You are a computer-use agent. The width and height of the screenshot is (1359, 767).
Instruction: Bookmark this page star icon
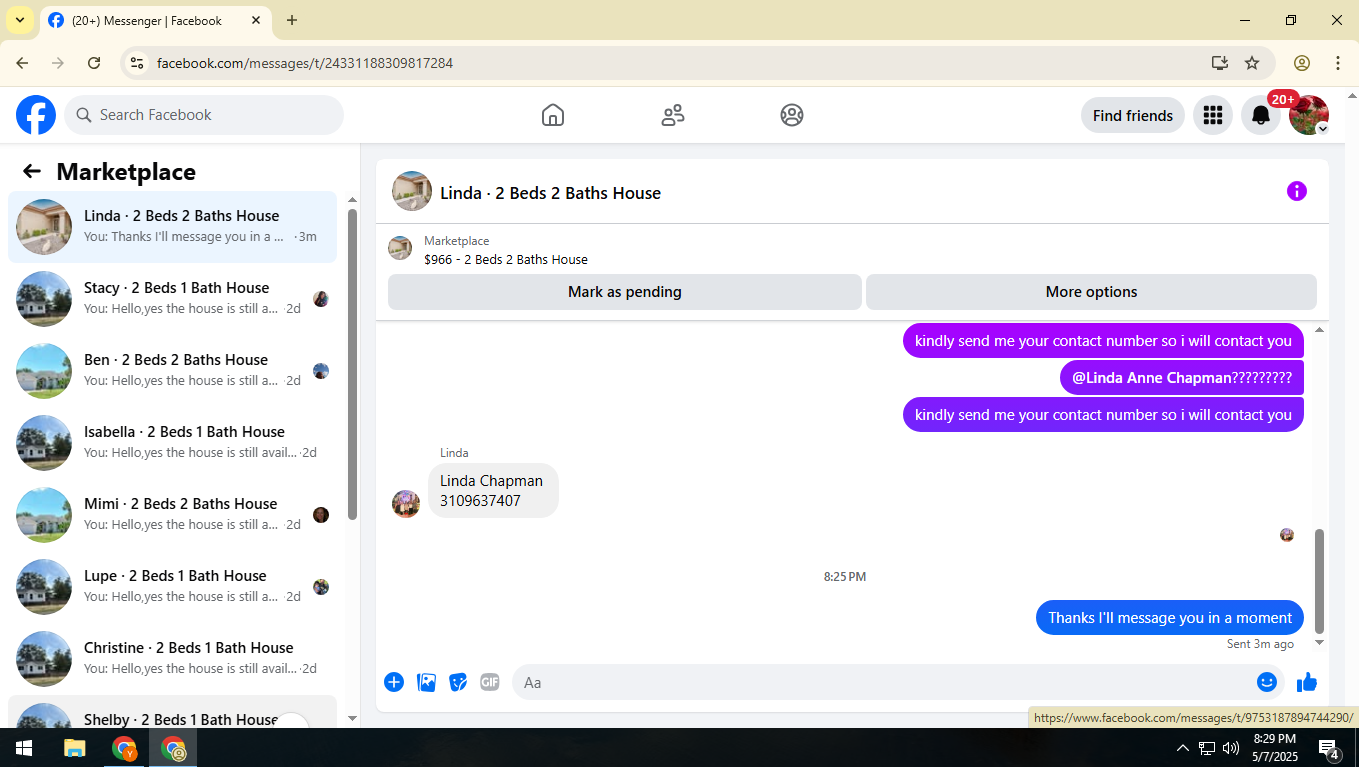pos(1252,63)
